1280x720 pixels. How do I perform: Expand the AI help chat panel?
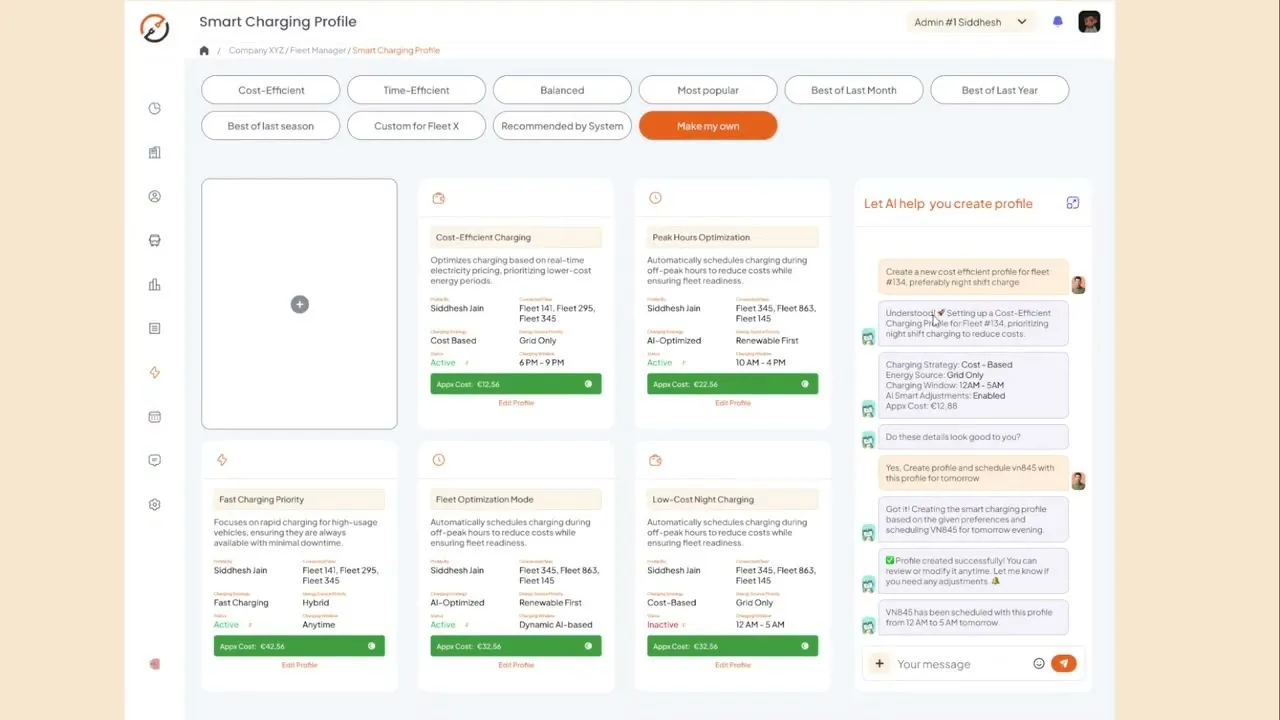coord(1072,203)
